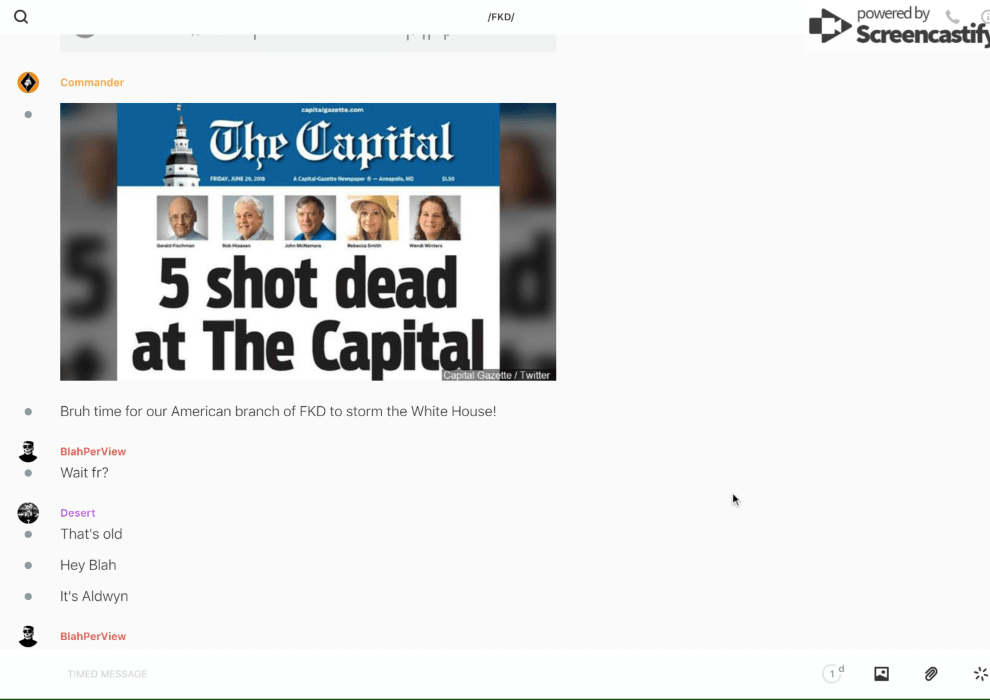Click the picture upload icon
This screenshot has width=990, height=700.
point(881,674)
